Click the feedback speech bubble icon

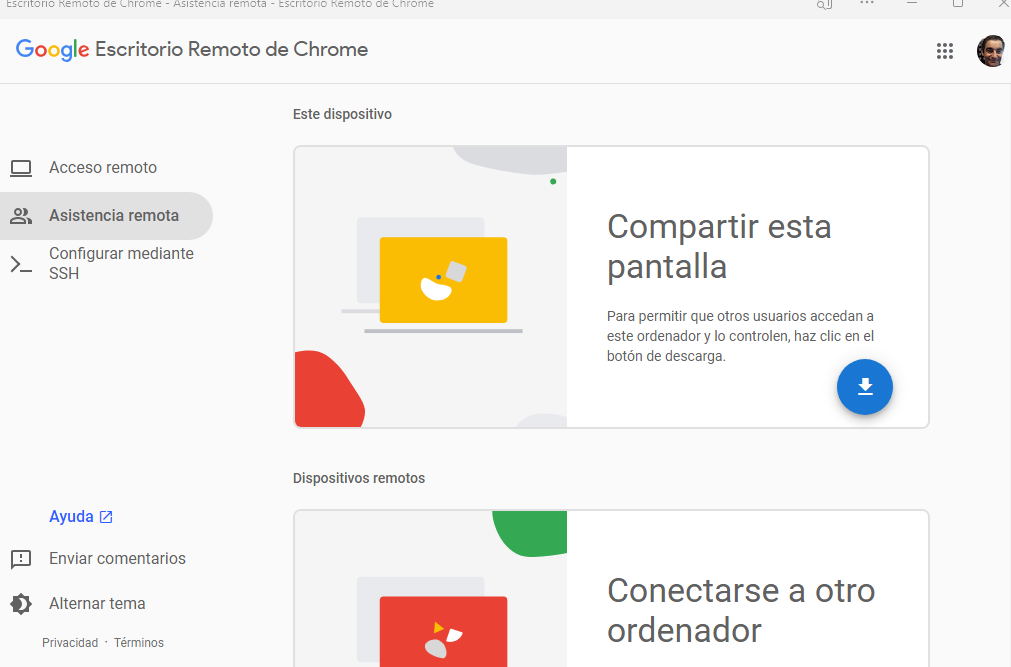(21, 559)
